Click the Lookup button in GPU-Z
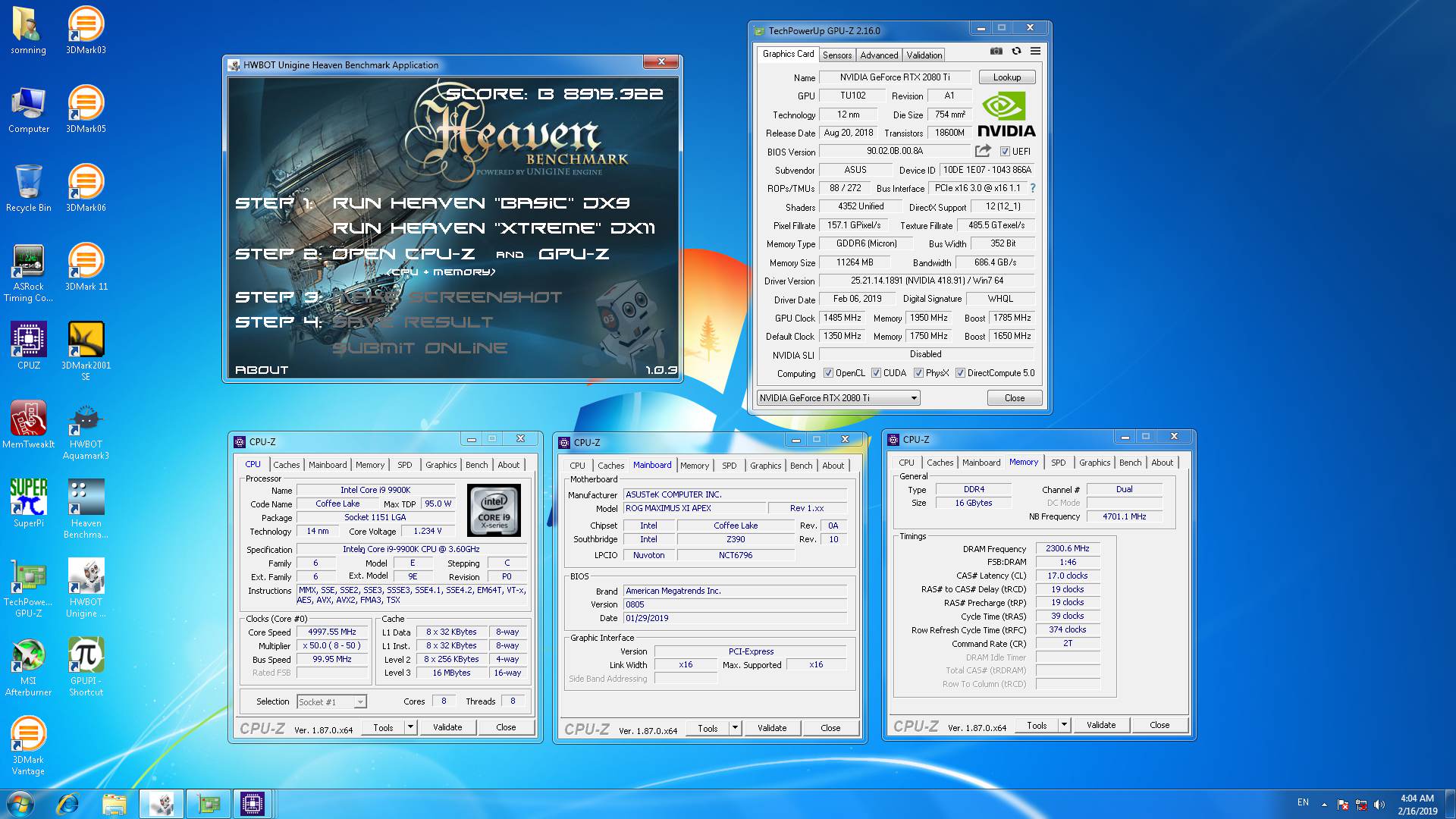The height and width of the screenshot is (819, 1456). point(1007,77)
